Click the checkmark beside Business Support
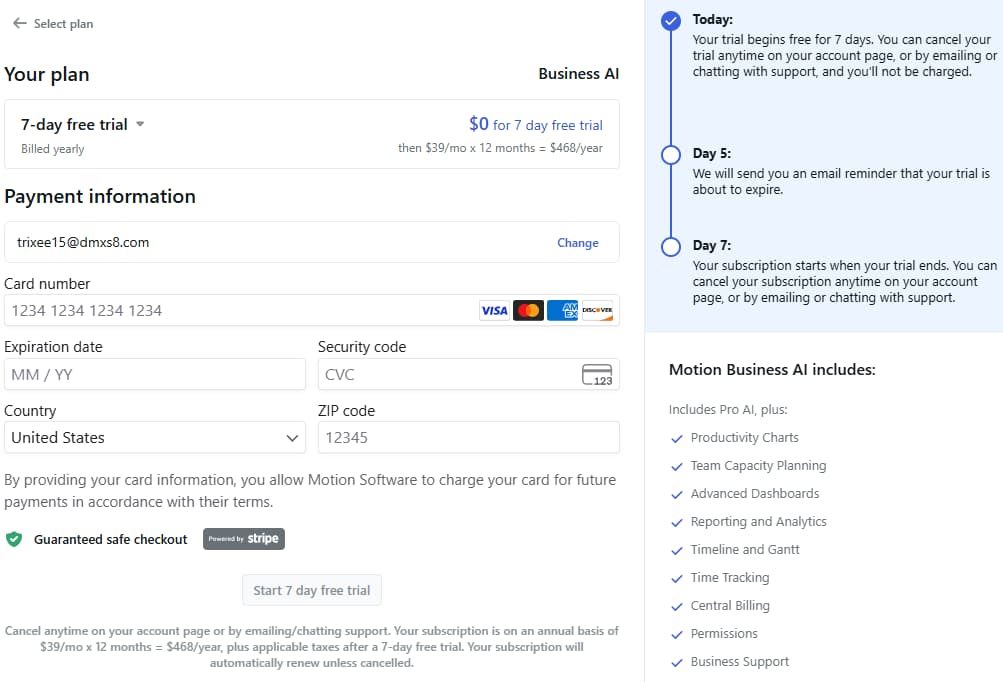The height and width of the screenshot is (682, 1003). coord(677,663)
